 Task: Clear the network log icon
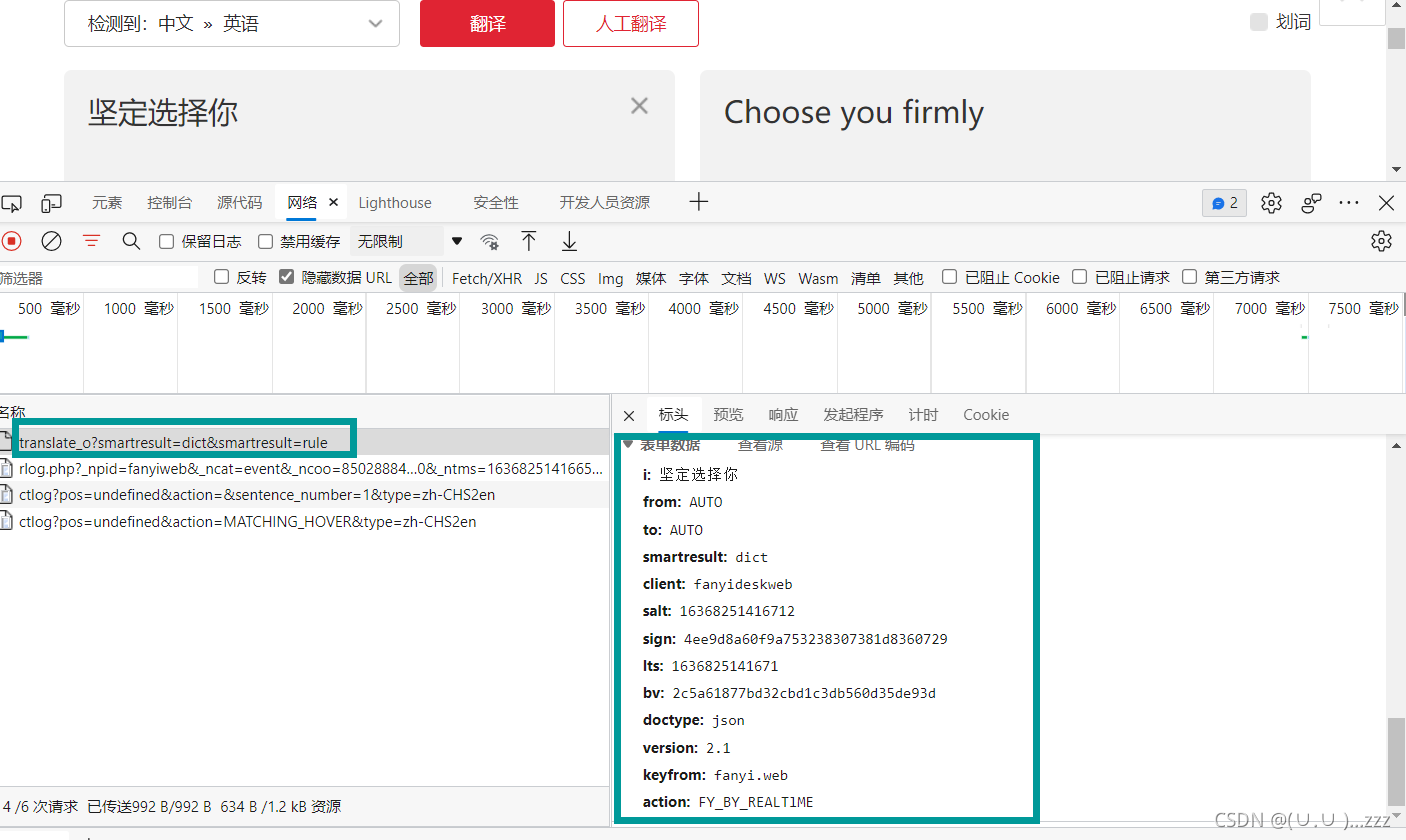(x=51, y=241)
